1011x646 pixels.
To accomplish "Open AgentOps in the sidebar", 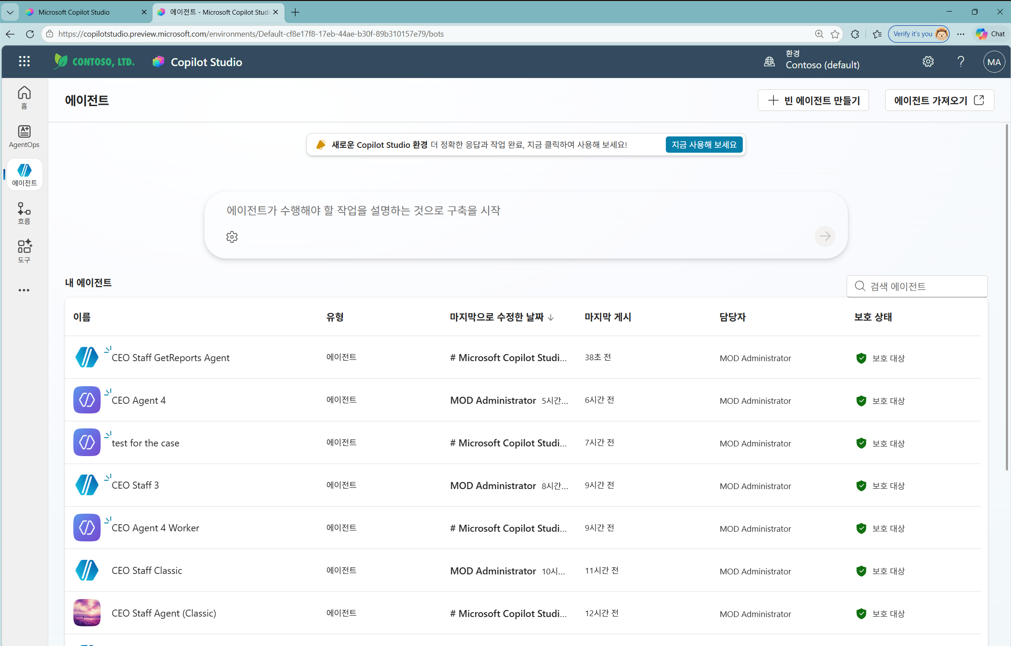I will [x=24, y=136].
